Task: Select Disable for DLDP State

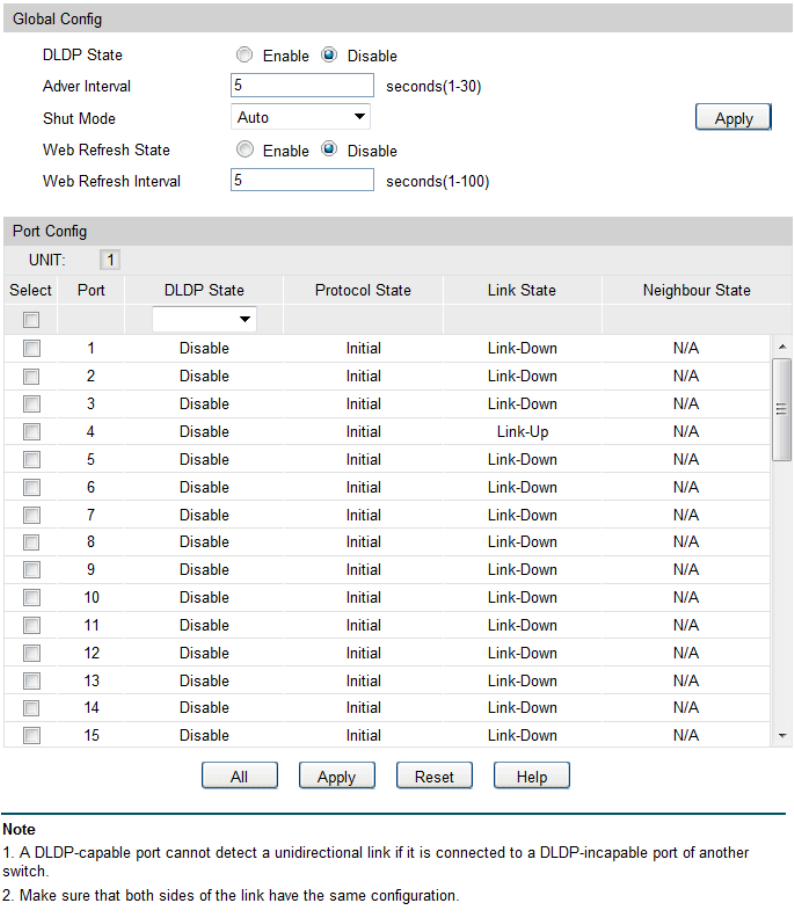Action: [329, 55]
